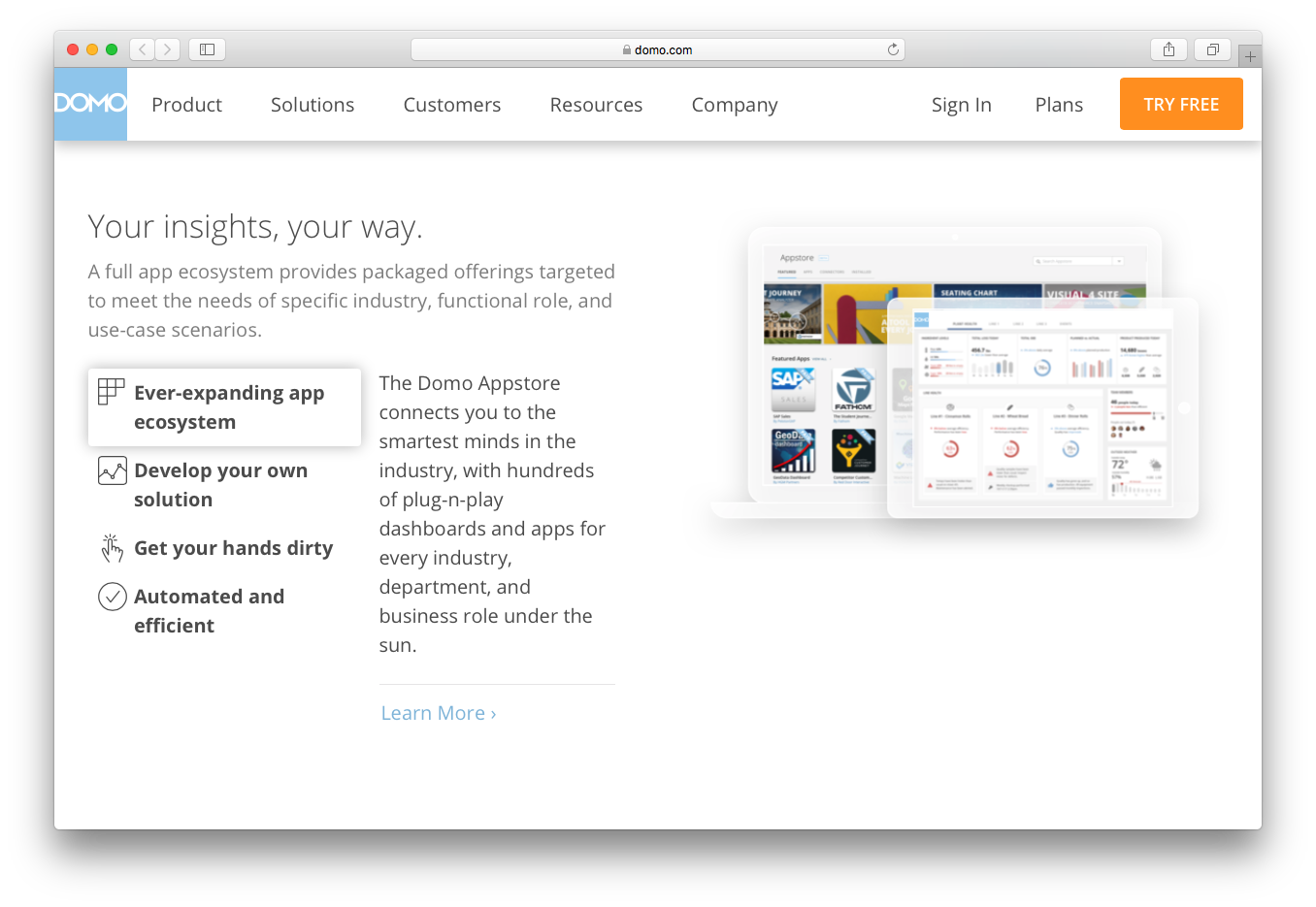1316x907 pixels.
Task: Click the domo.com address bar
Action: (658, 49)
